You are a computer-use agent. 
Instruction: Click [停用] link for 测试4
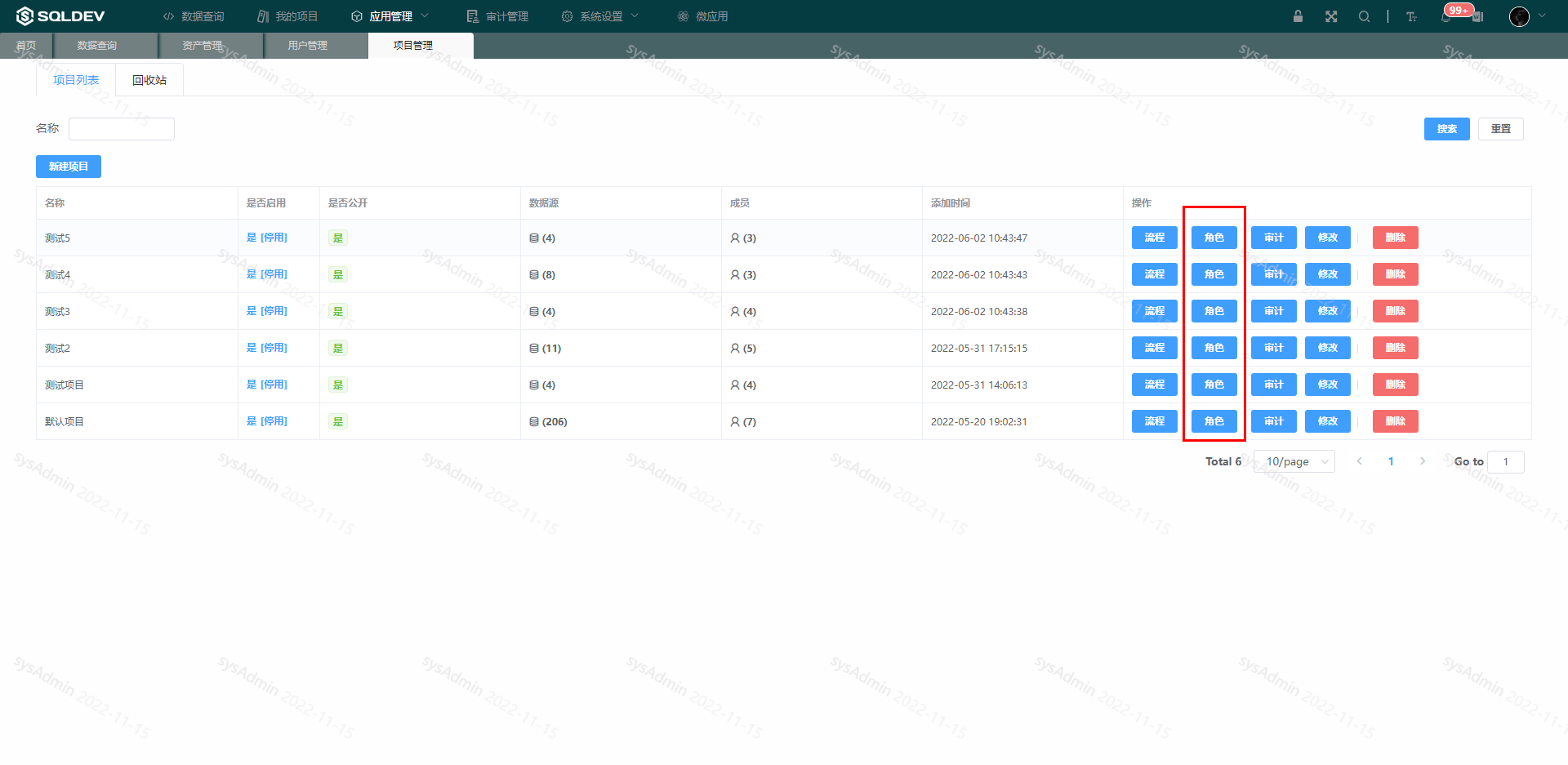click(x=274, y=274)
